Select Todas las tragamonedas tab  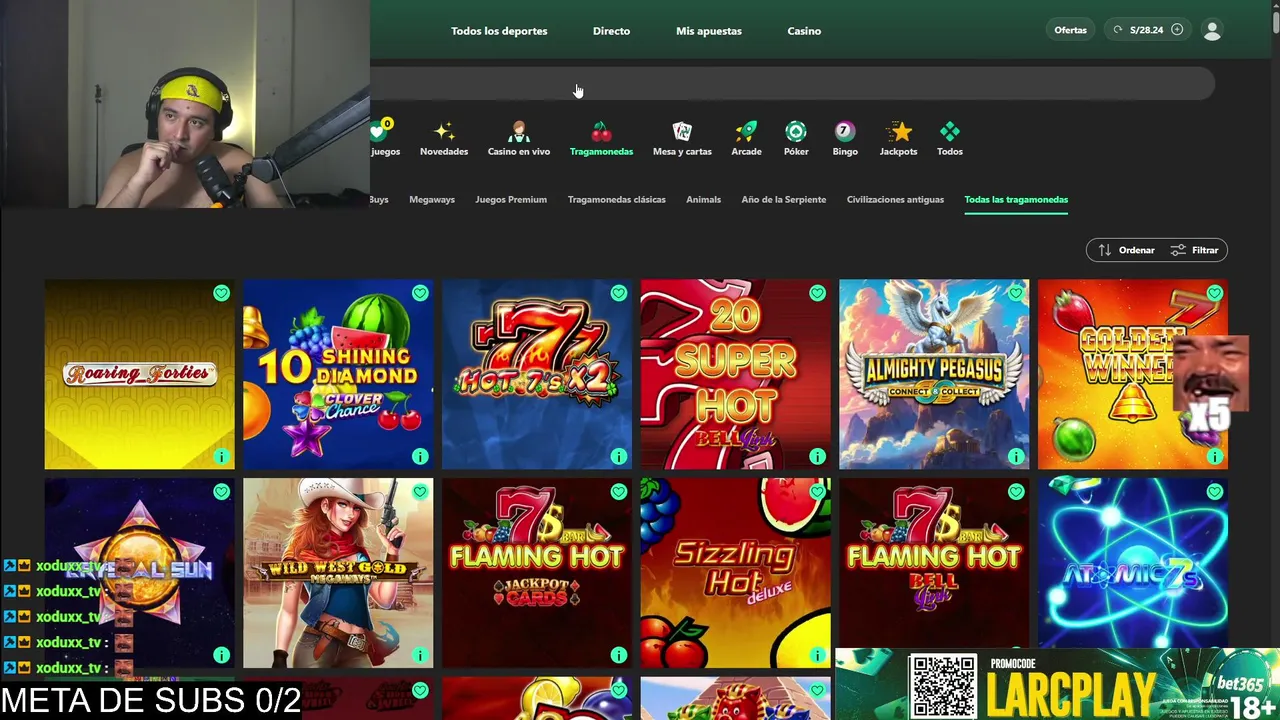[x=1016, y=200]
